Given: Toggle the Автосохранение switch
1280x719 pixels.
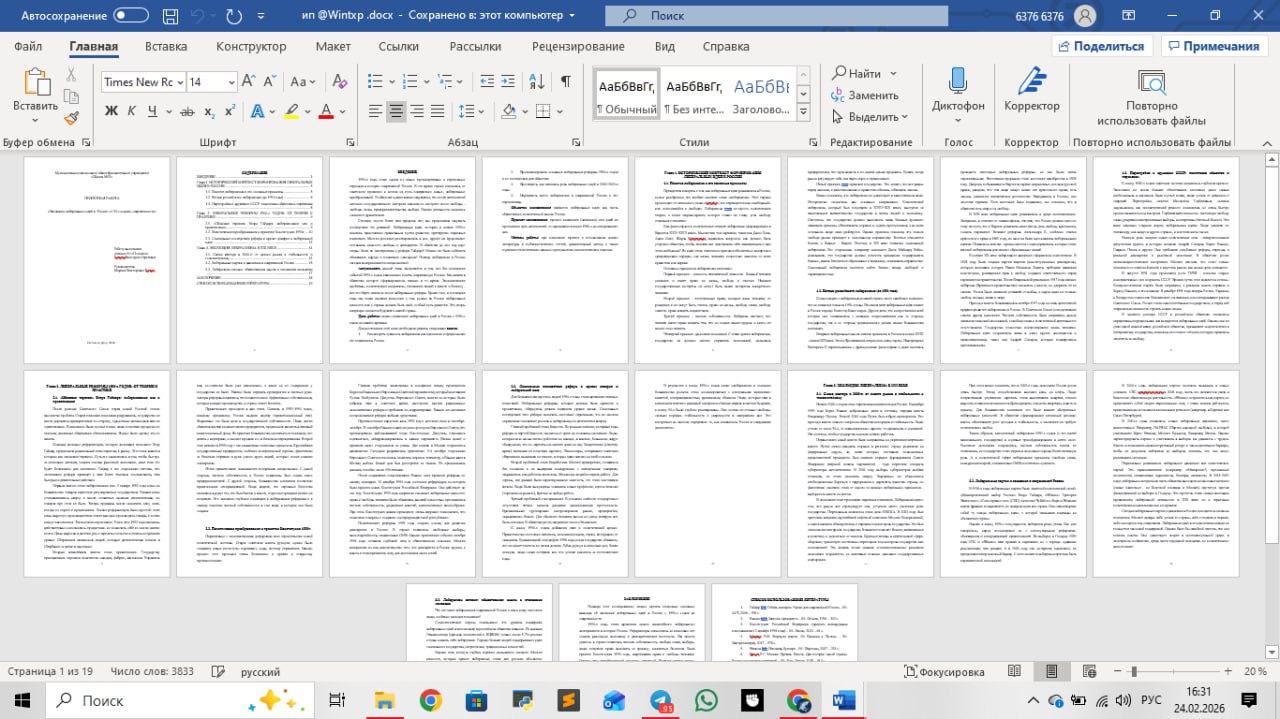Looking at the screenshot, I should pyautogui.click(x=131, y=16).
